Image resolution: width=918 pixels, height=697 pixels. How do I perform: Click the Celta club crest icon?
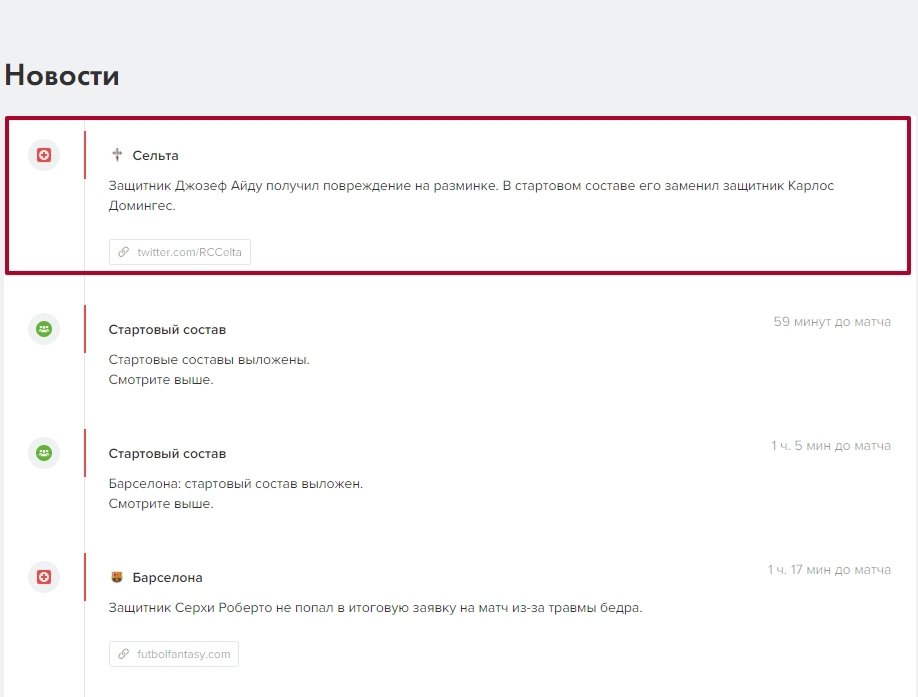pos(117,155)
